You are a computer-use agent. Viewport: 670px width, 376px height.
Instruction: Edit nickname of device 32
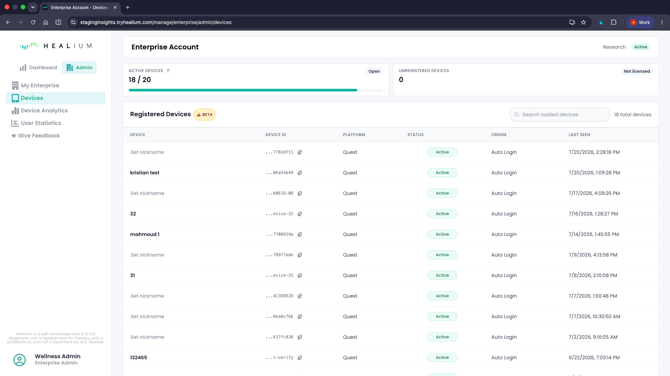[133, 214]
